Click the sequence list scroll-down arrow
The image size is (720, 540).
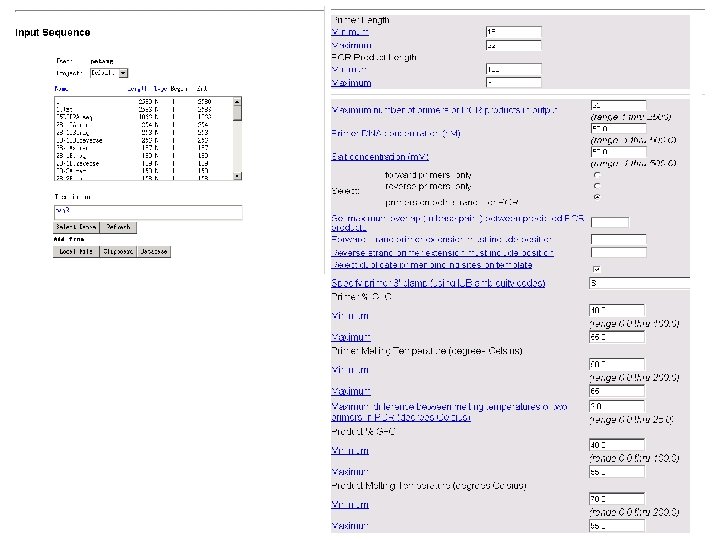[237, 176]
